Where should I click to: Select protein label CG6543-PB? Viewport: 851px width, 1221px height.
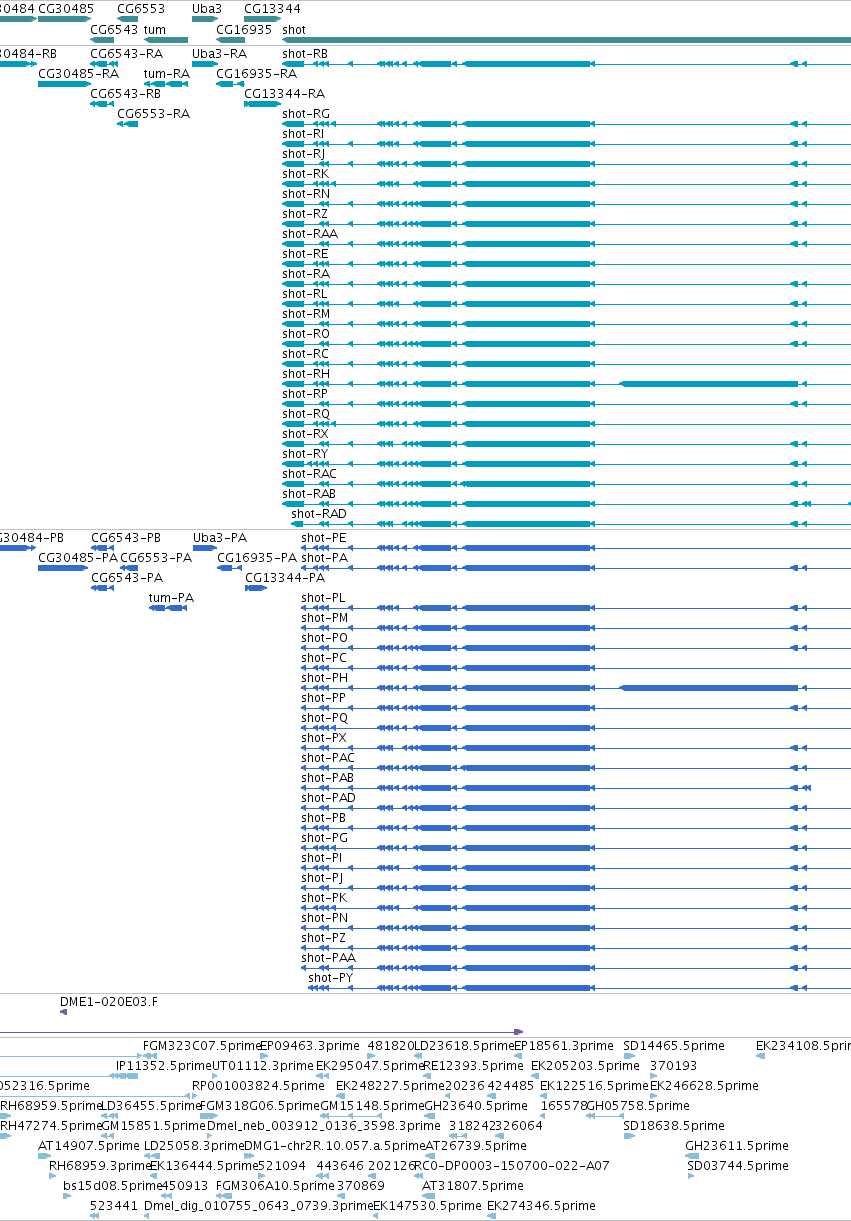coord(126,538)
